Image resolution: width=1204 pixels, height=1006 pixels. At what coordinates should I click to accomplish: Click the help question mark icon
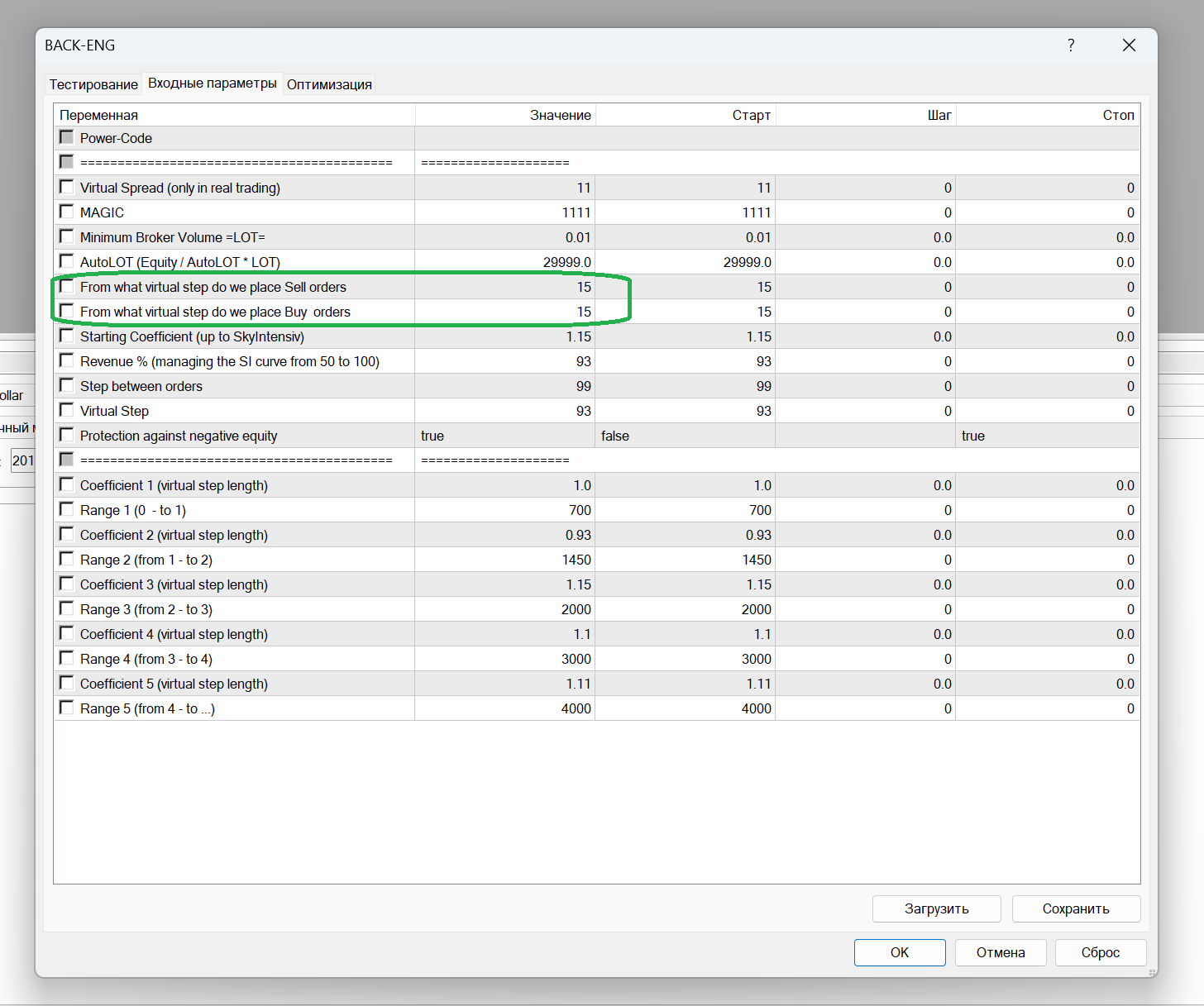pos(1071,45)
